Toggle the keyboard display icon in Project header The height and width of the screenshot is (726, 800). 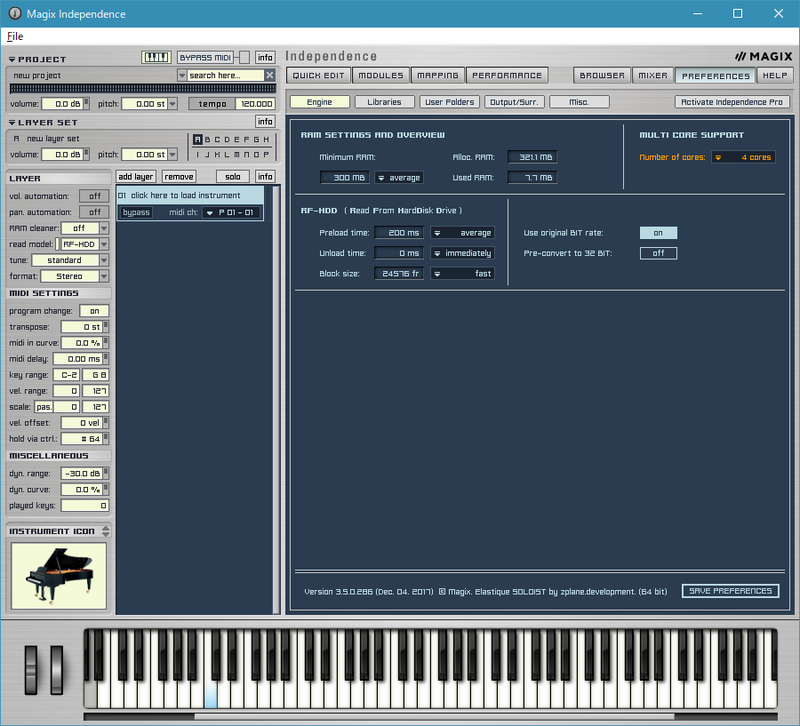[x=156, y=57]
